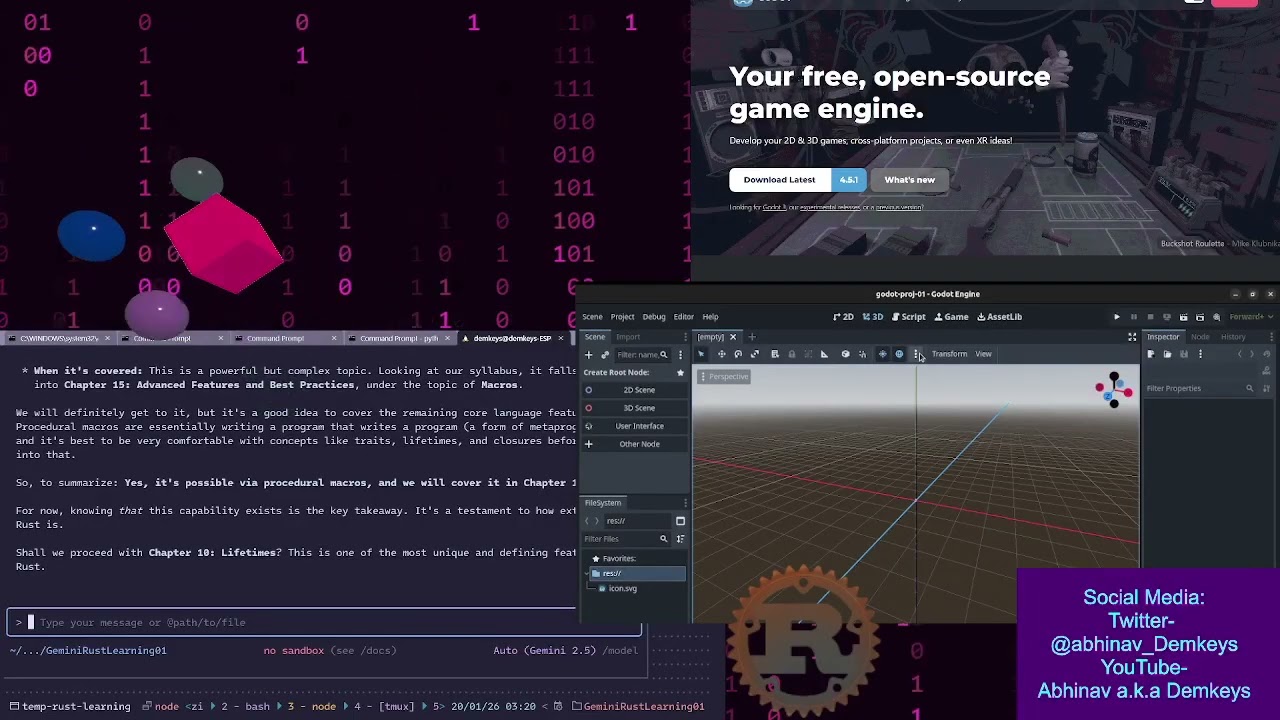Click the list selectable nodes icon
Image resolution: width=1280 pixels, height=720 pixels.
point(774,354)
